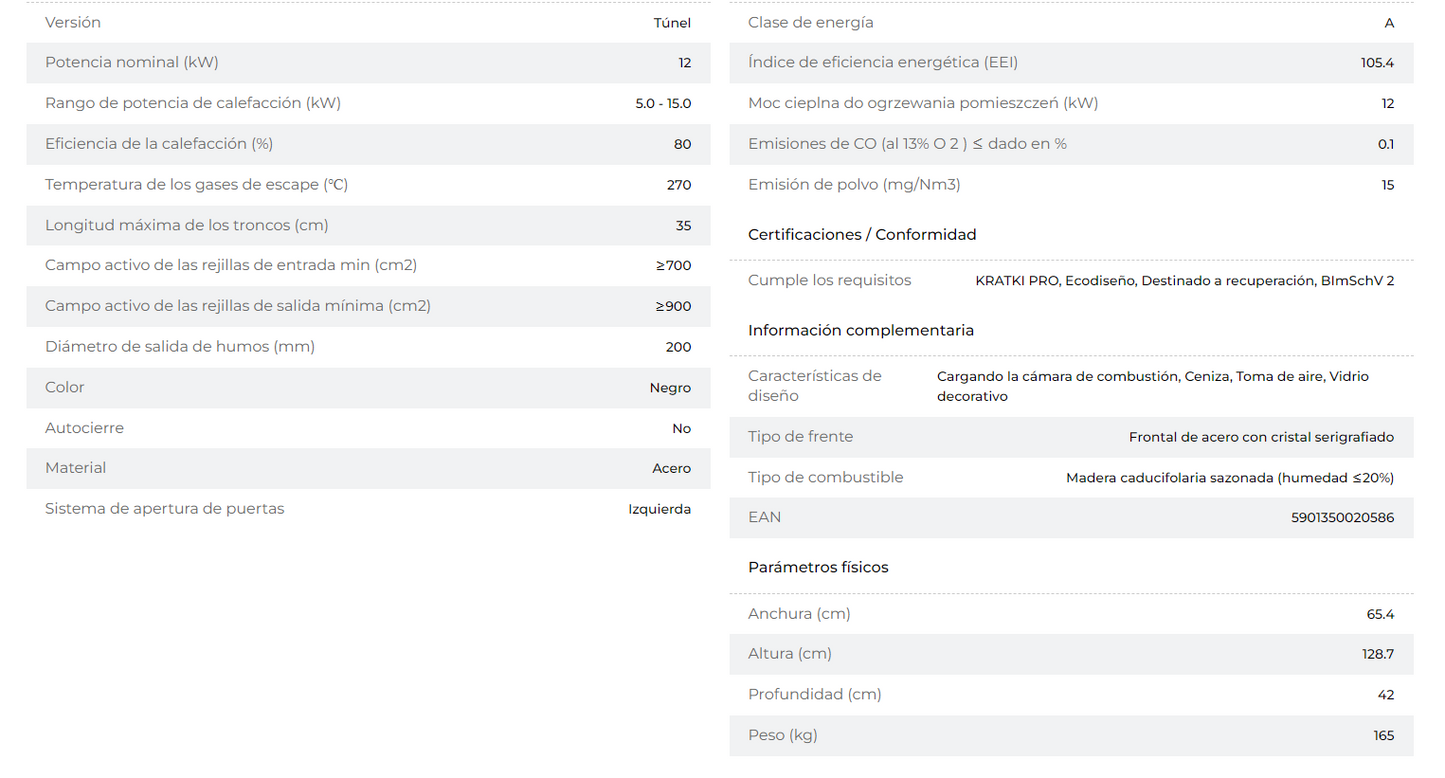Select the Potencia nominal (kW) row
Screen dimensions: 1445x778
point(368,63)
